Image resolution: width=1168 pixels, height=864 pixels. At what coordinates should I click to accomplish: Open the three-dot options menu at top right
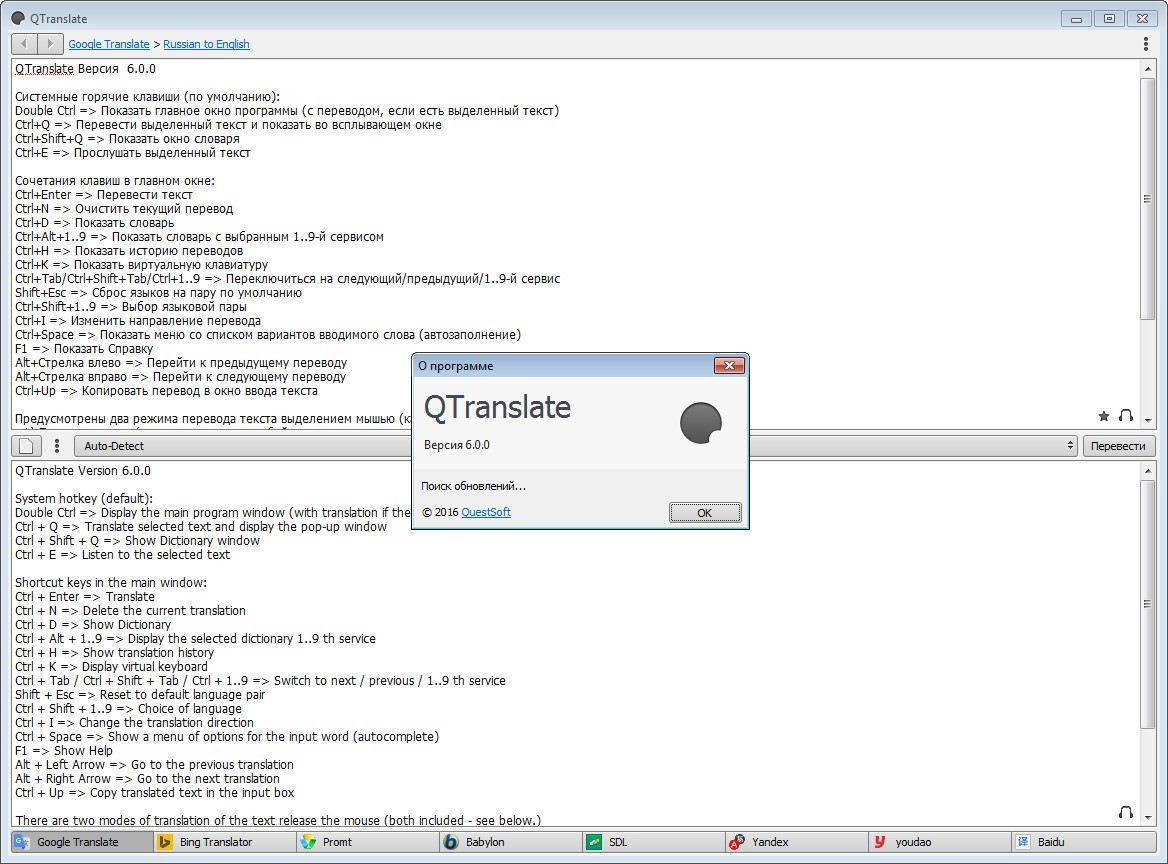pos(1146,44)
